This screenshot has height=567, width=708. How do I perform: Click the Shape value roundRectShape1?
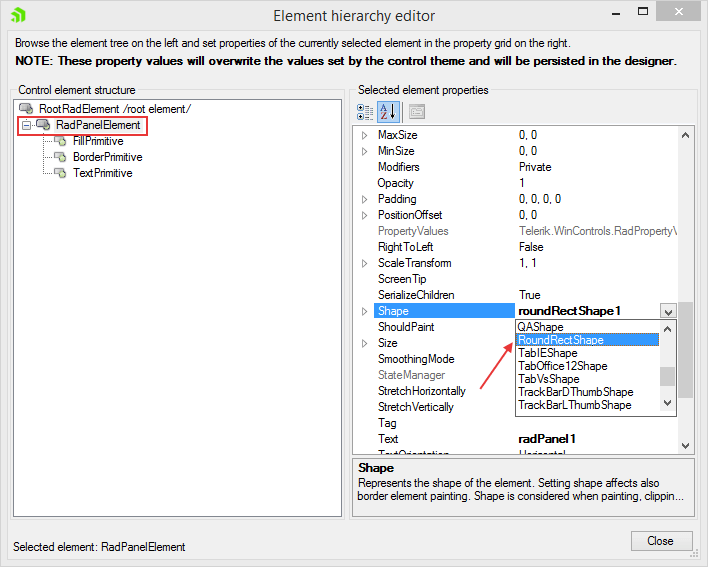(569, 311)
